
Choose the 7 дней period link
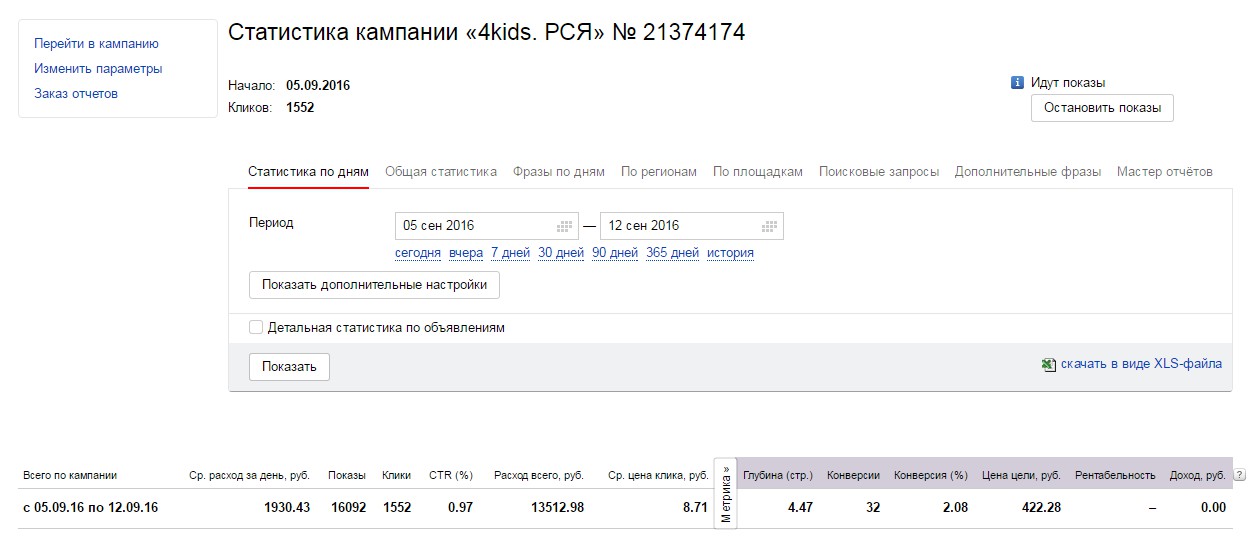(510, 253)
